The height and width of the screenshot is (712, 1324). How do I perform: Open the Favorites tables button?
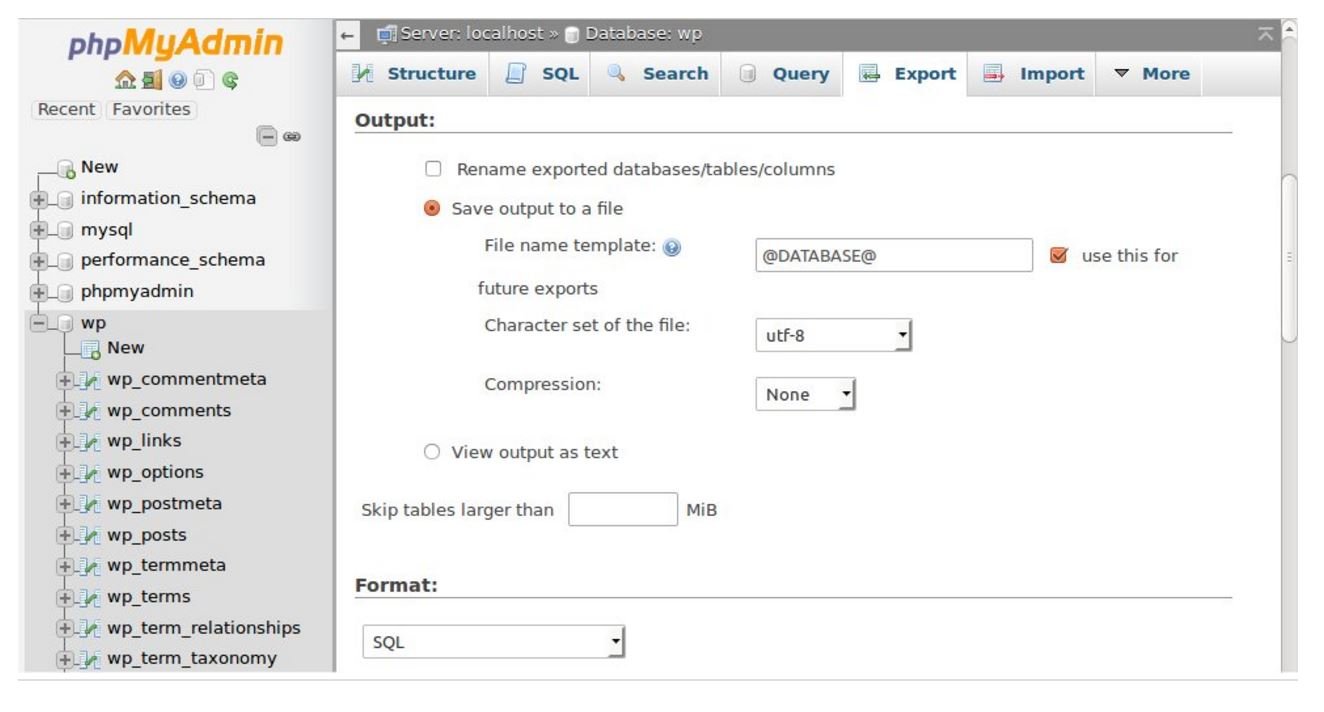(152, 110)
